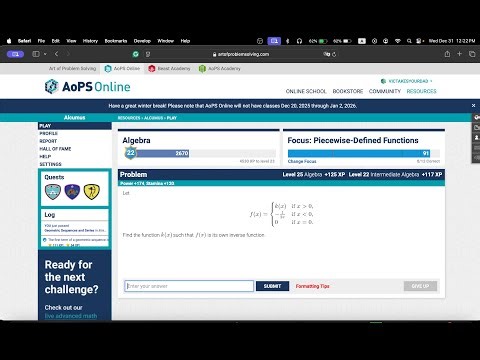The width and height of the screenshot is (480, 360).
Task: Open HALL OF FAME in sidebar
Action: 55,149
